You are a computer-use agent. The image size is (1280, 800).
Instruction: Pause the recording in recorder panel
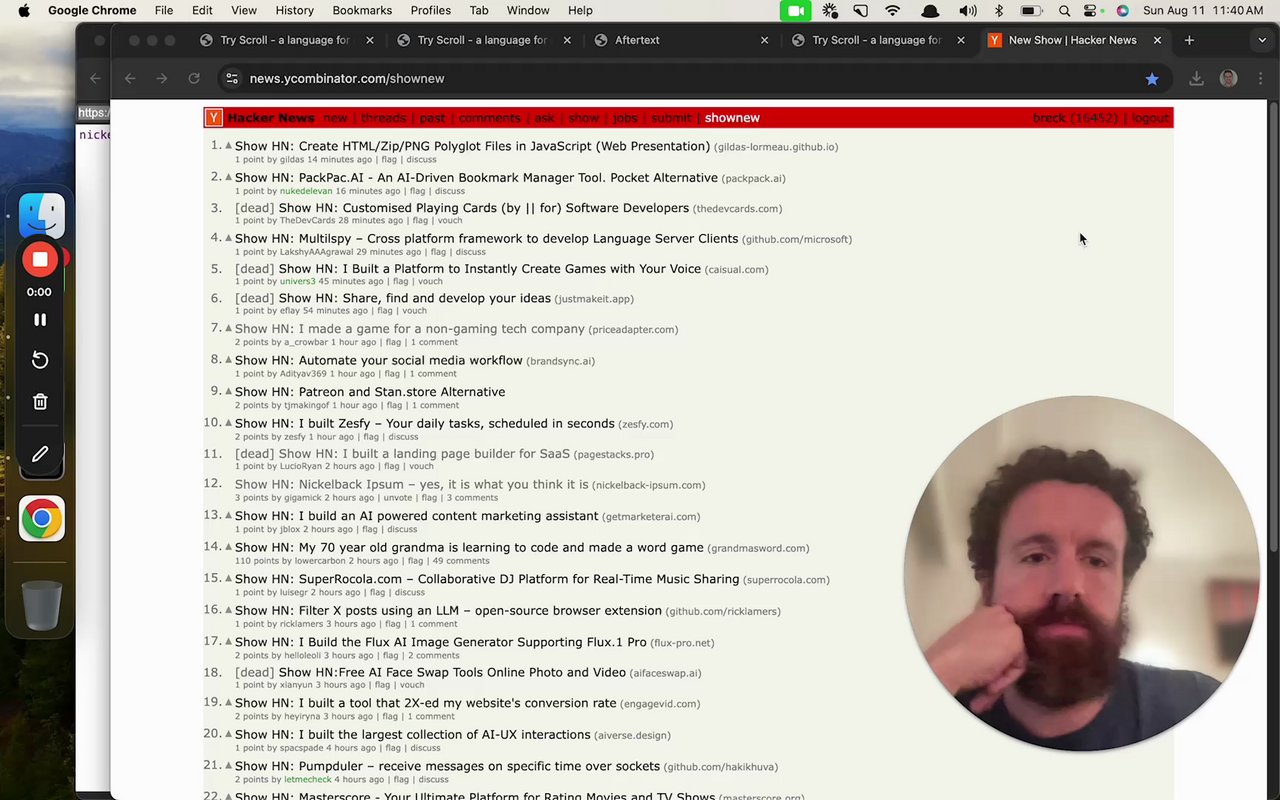(40, 320)
